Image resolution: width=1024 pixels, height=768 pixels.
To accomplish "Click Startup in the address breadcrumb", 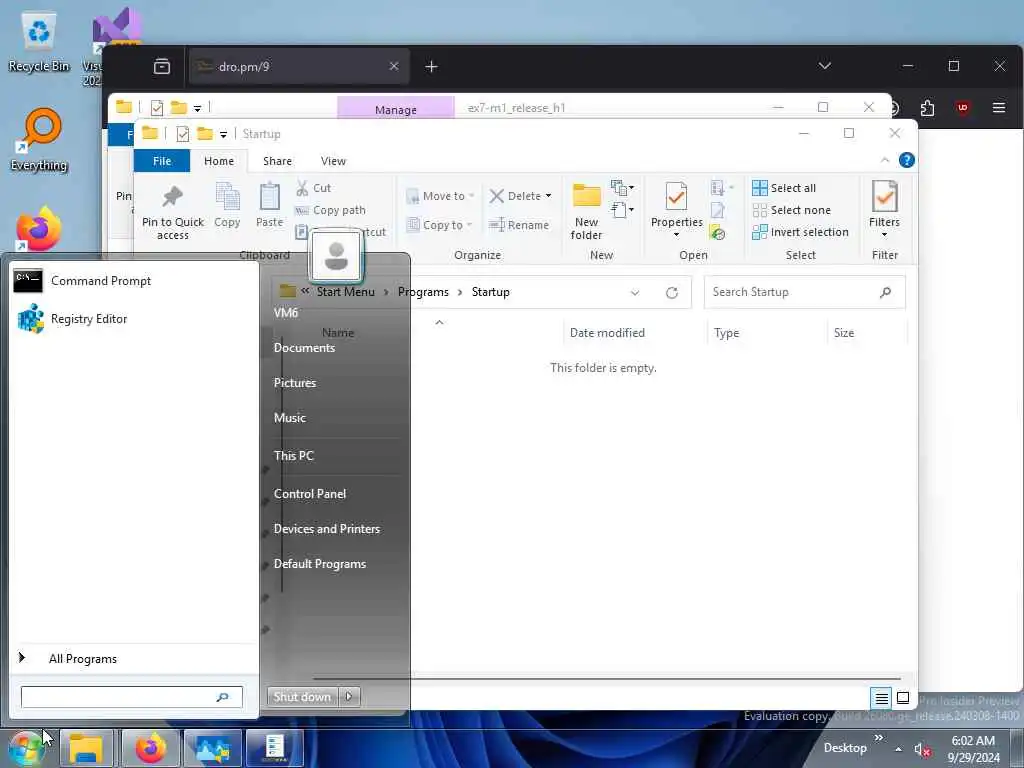I will click(490, 292).
